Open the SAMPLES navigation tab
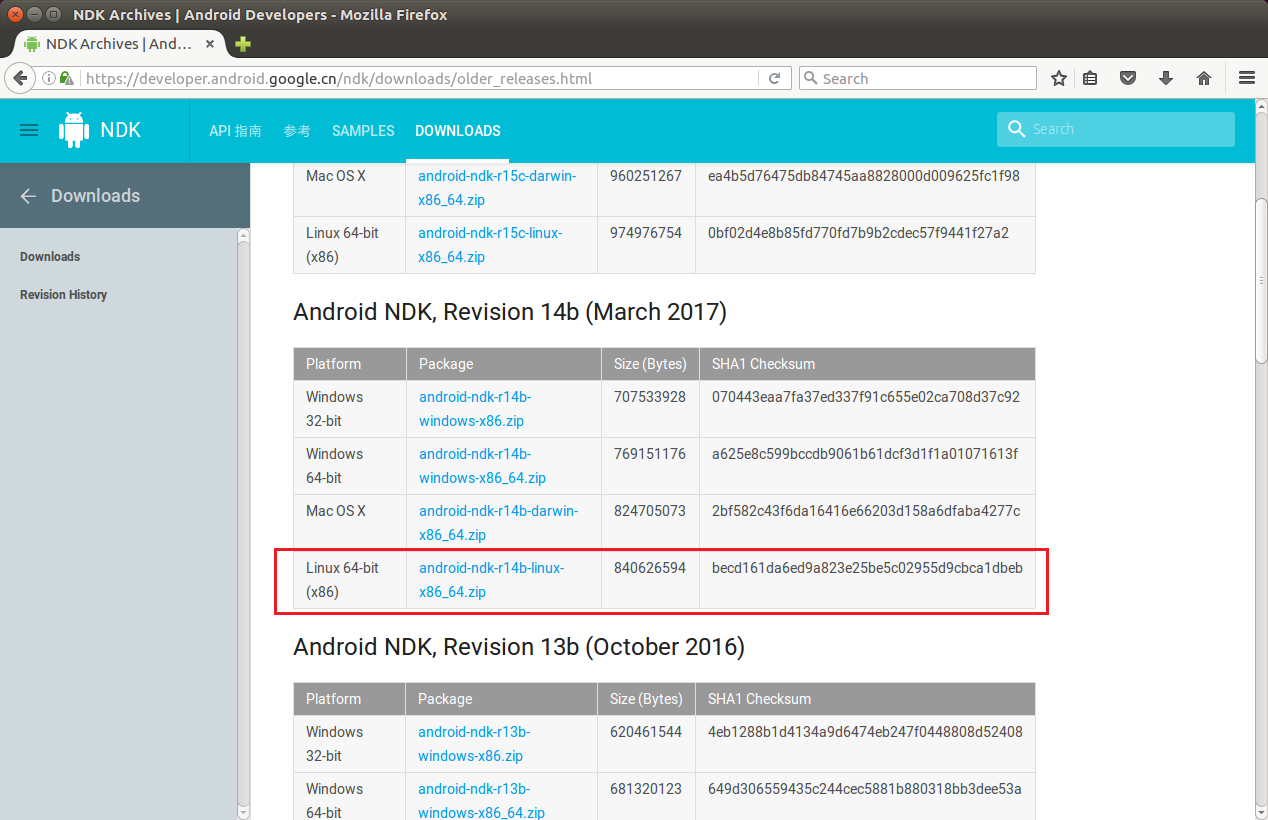The image size is (1268, 820). [x=363, y=131]
